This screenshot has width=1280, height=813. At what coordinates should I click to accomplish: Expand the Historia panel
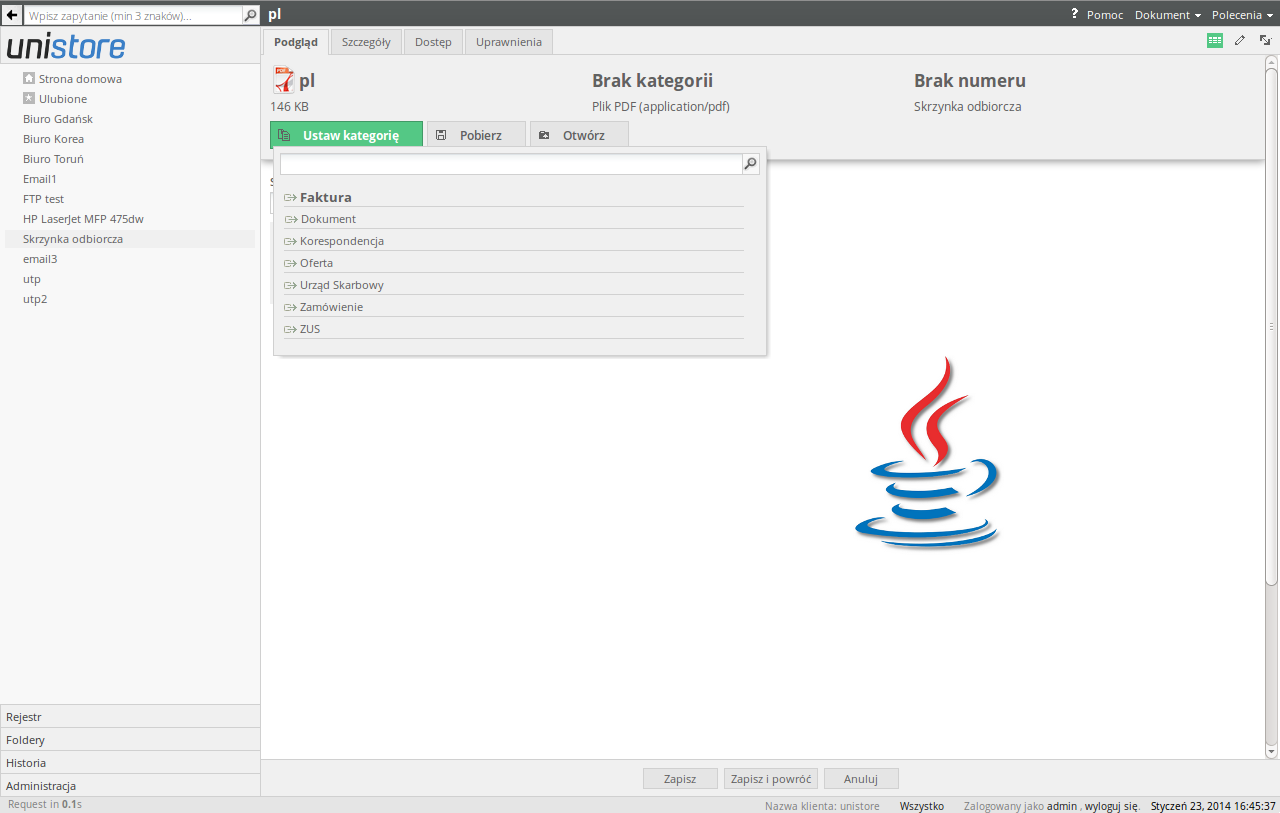[x=130, y=762]
